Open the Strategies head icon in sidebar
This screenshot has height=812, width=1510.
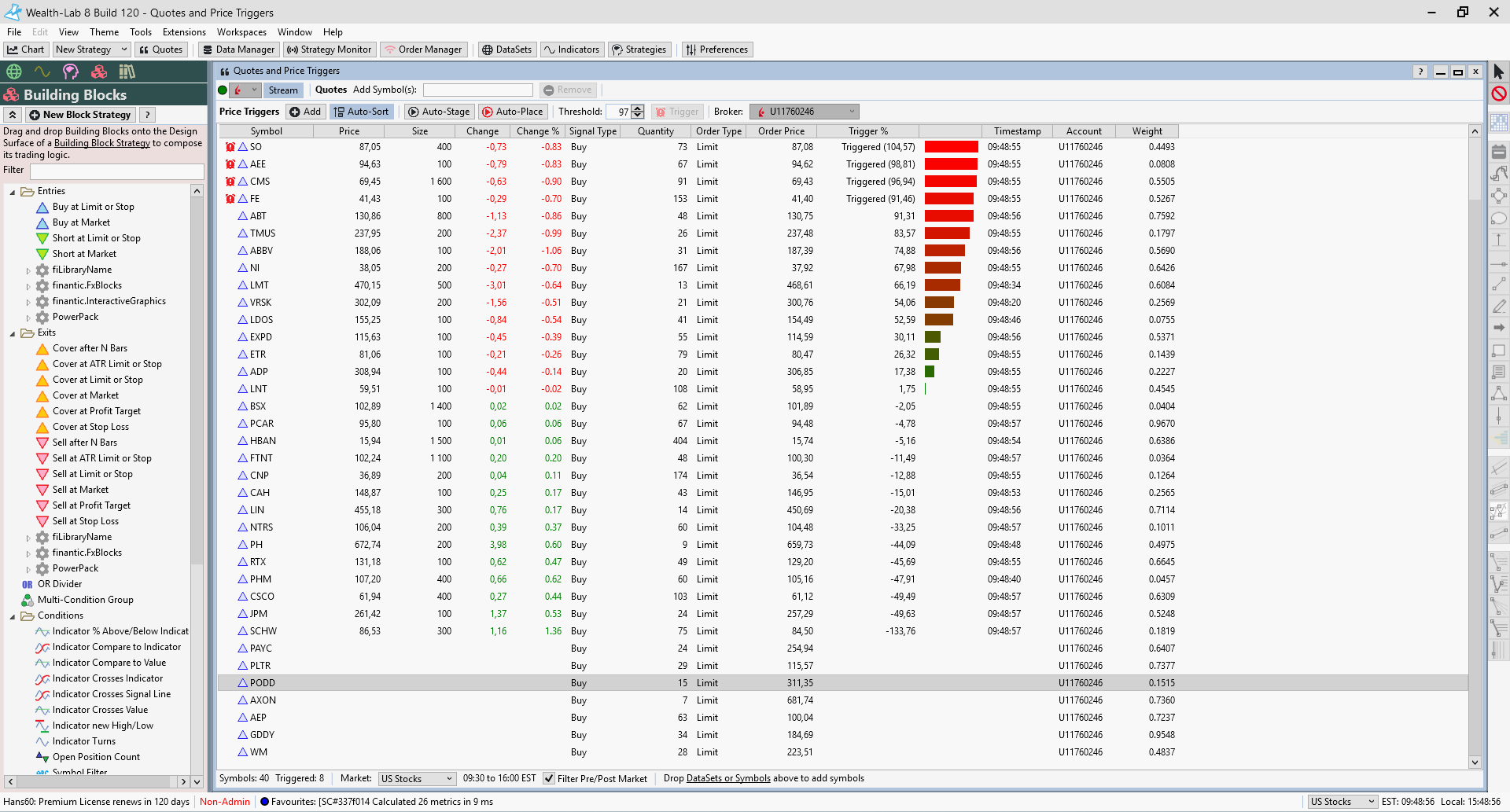coord(71,72)
